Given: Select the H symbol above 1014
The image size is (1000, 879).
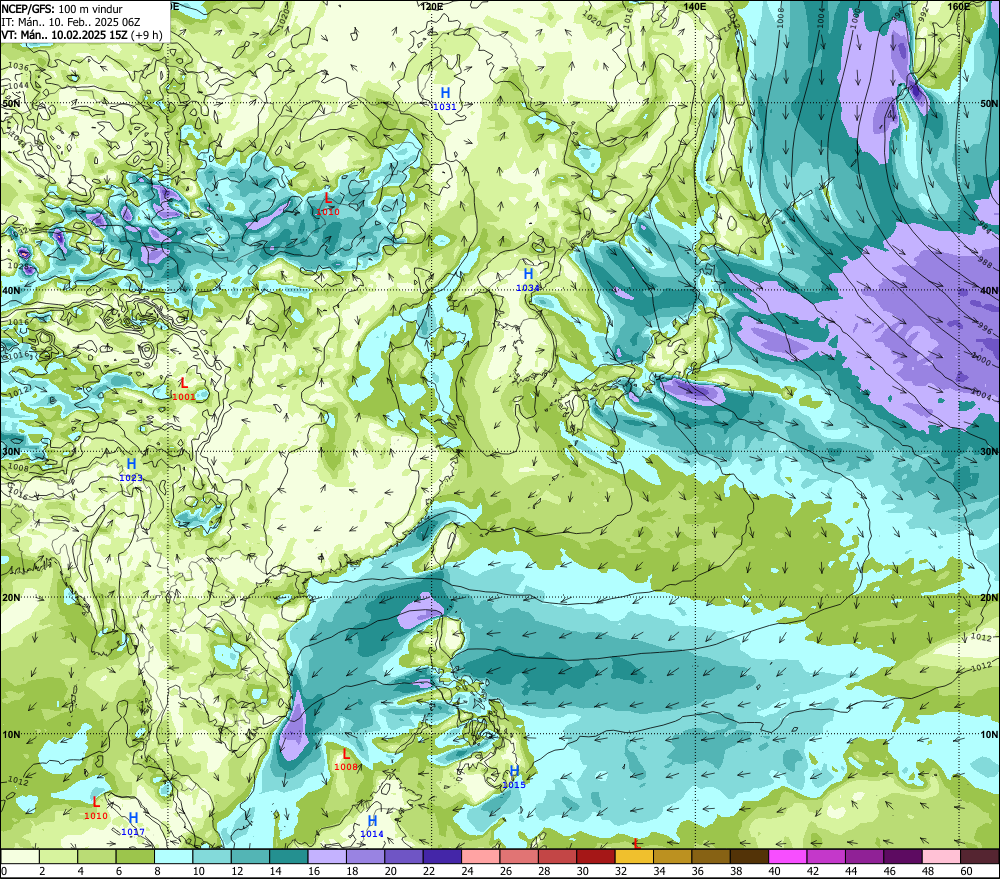Looking at the screenshot, I should 372,820.
